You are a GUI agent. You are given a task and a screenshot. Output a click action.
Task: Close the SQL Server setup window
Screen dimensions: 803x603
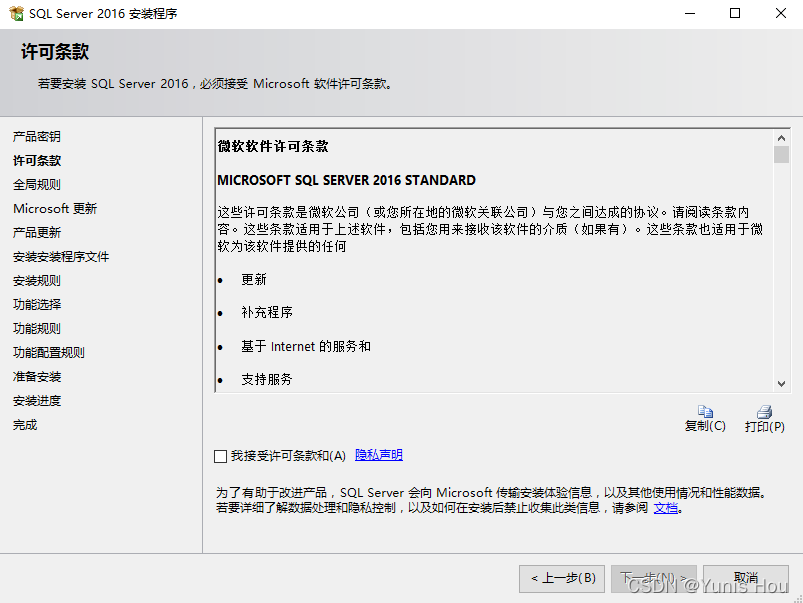pos(780,13)
